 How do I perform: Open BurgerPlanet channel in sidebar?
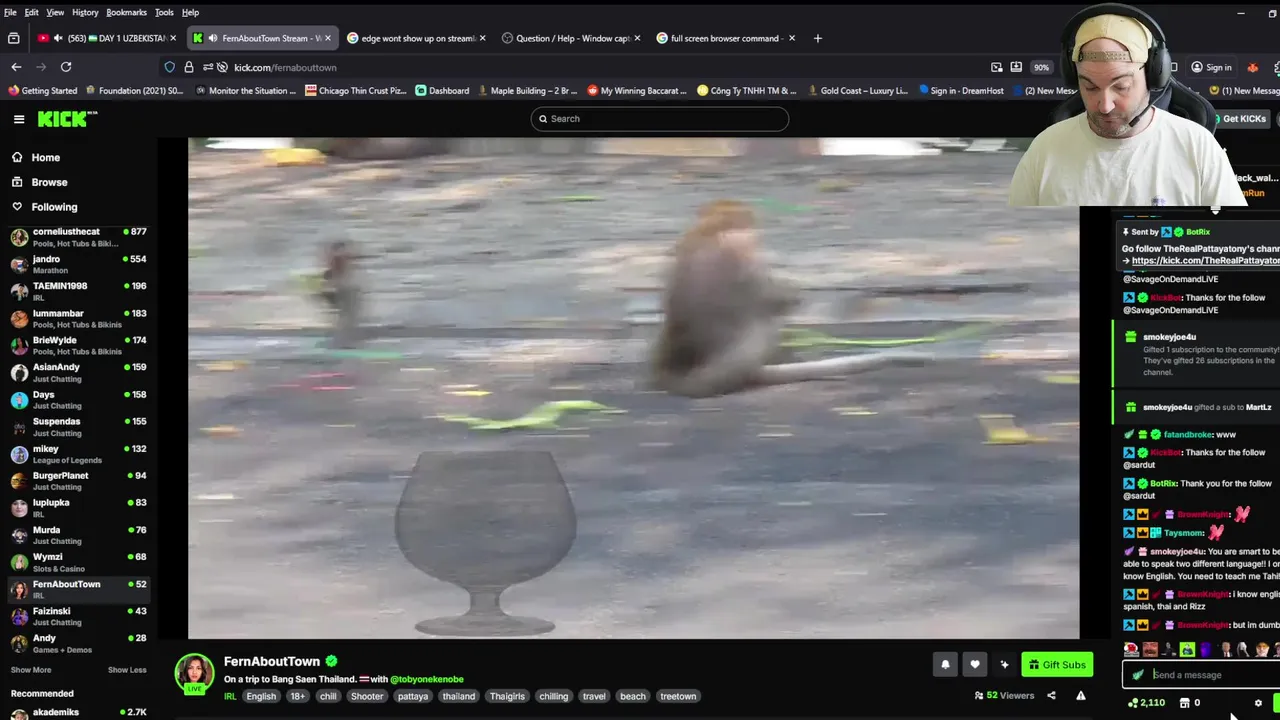click(78, 481)
